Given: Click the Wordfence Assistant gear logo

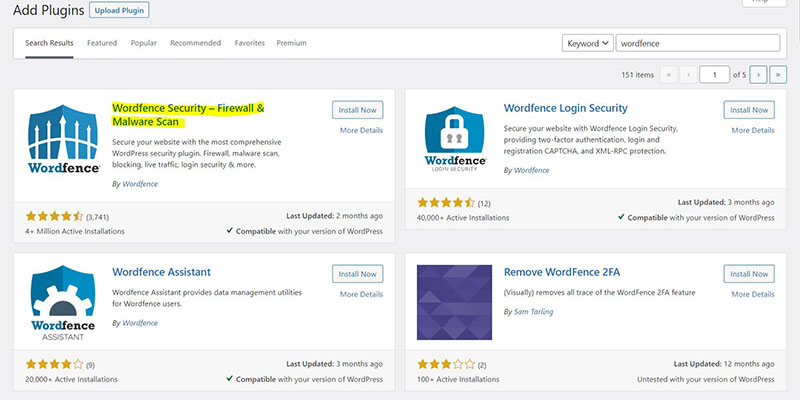Looking at the screenshot, I should pyautogui.click(x=63, y=303).
